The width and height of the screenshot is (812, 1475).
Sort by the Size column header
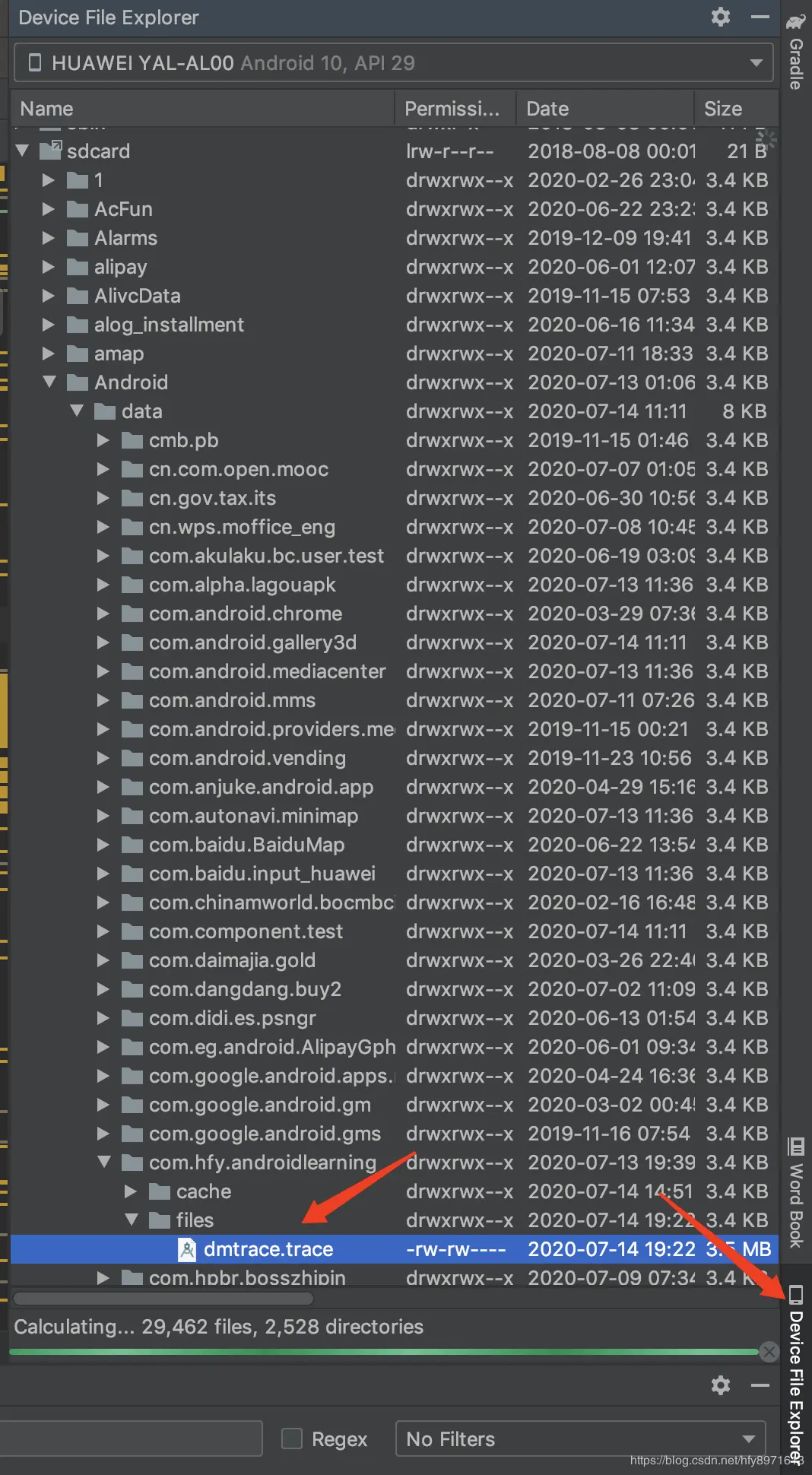tap(736, 109)
